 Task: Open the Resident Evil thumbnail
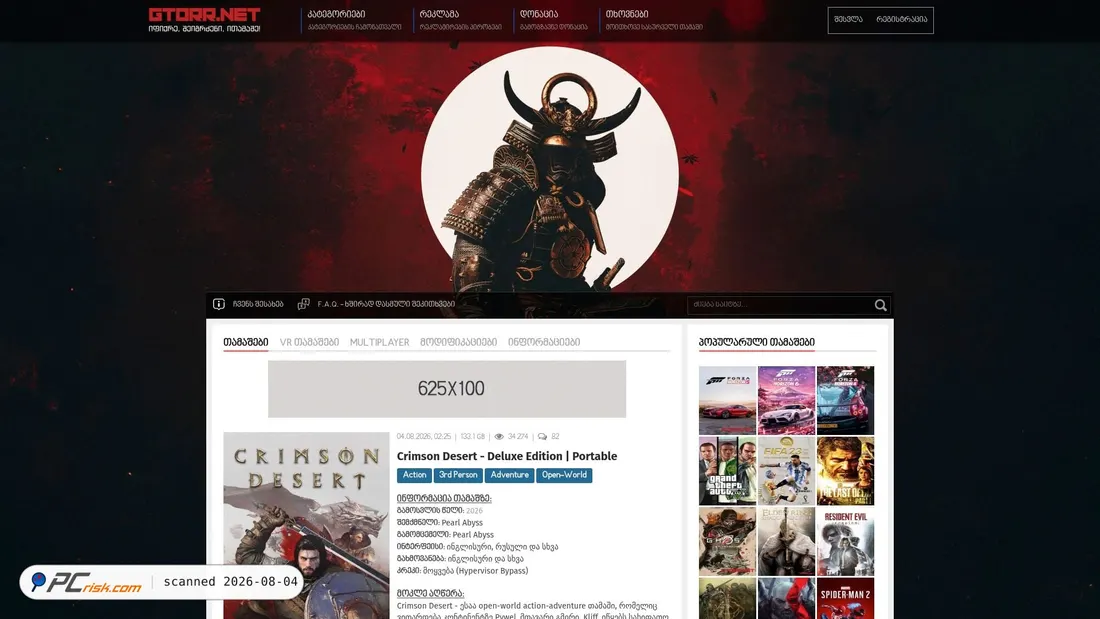(x=845, y=542)
